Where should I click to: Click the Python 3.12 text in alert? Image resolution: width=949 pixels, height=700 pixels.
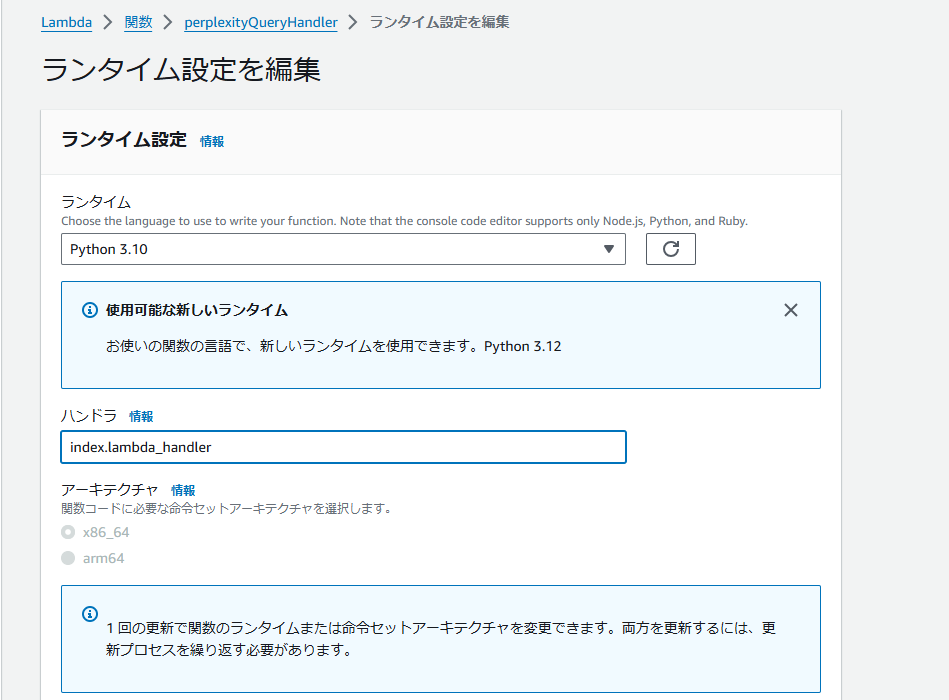click(x=523, y=346)
